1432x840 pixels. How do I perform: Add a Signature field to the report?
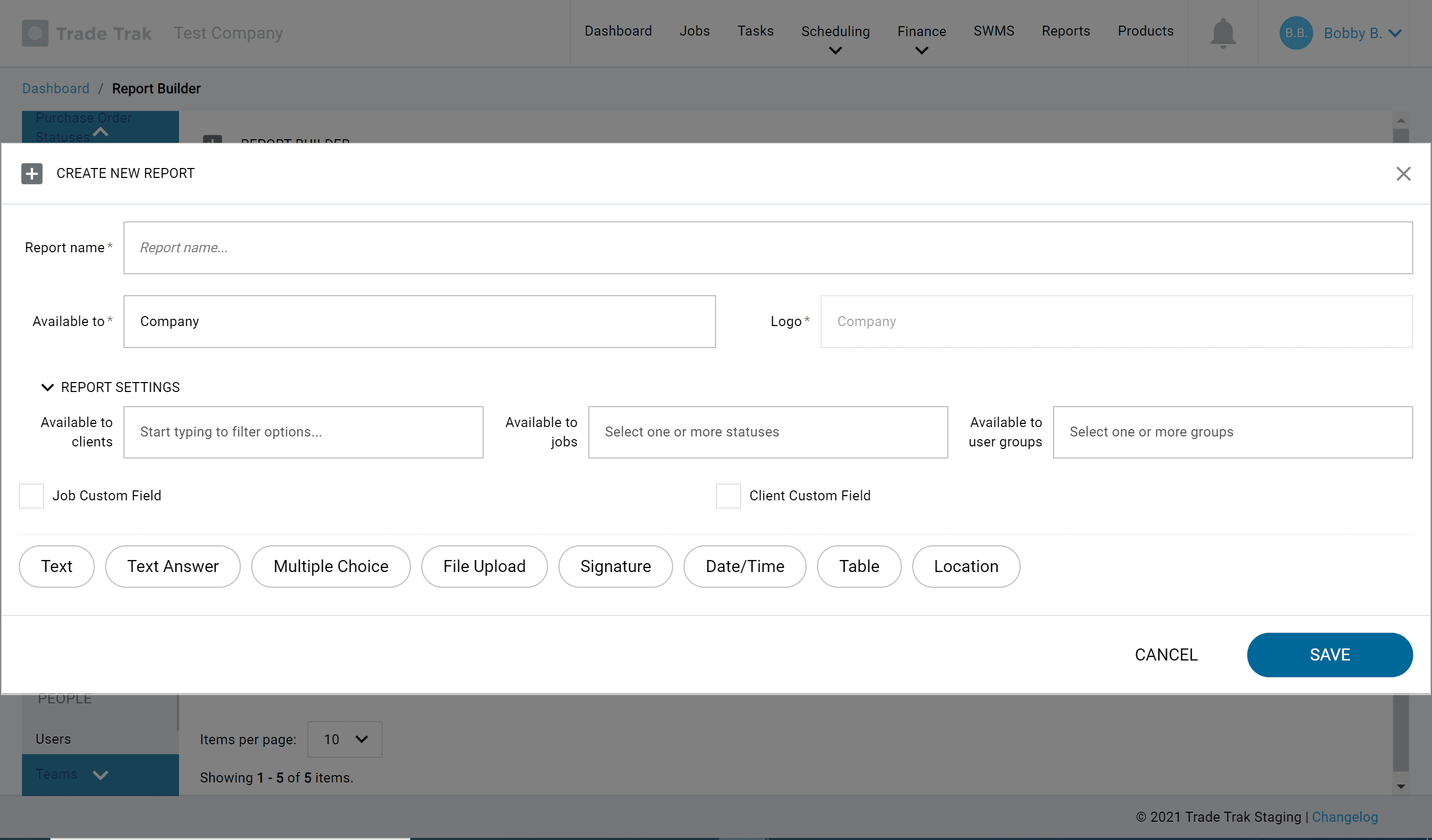(x=616, y=566)
